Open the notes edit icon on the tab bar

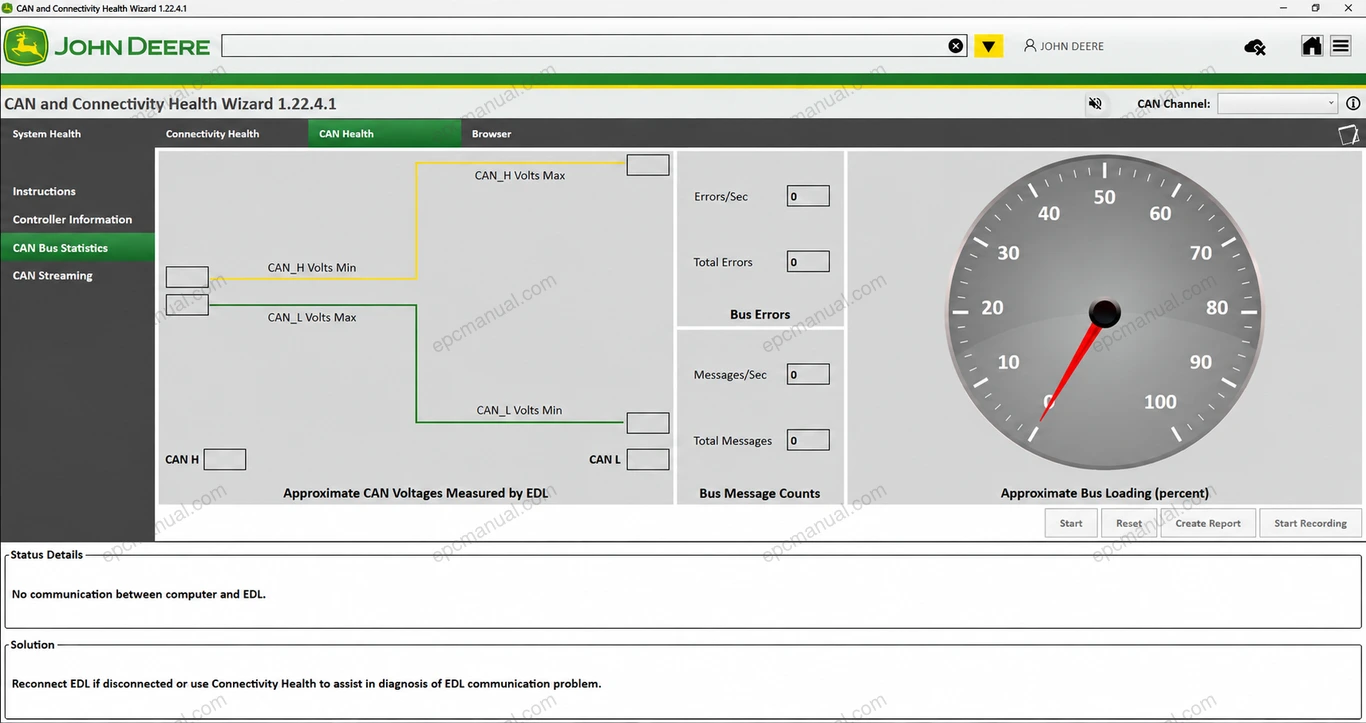(1349, 134)
